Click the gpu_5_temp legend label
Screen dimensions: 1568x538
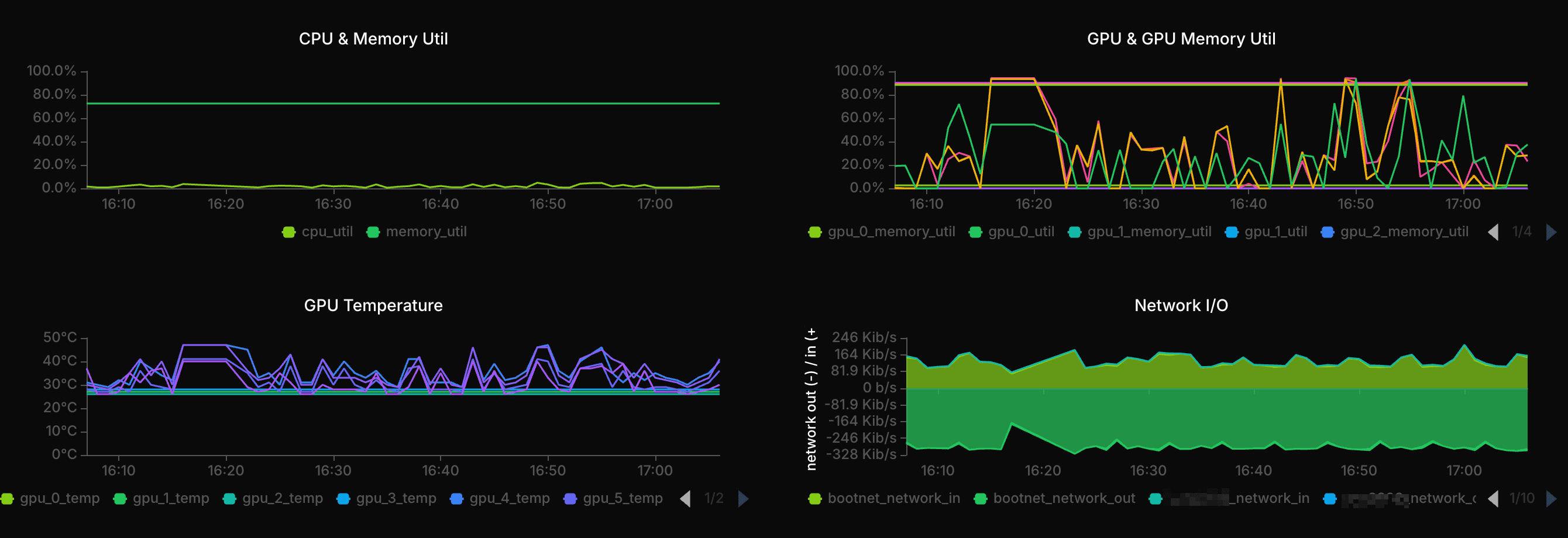click(623, 498)
